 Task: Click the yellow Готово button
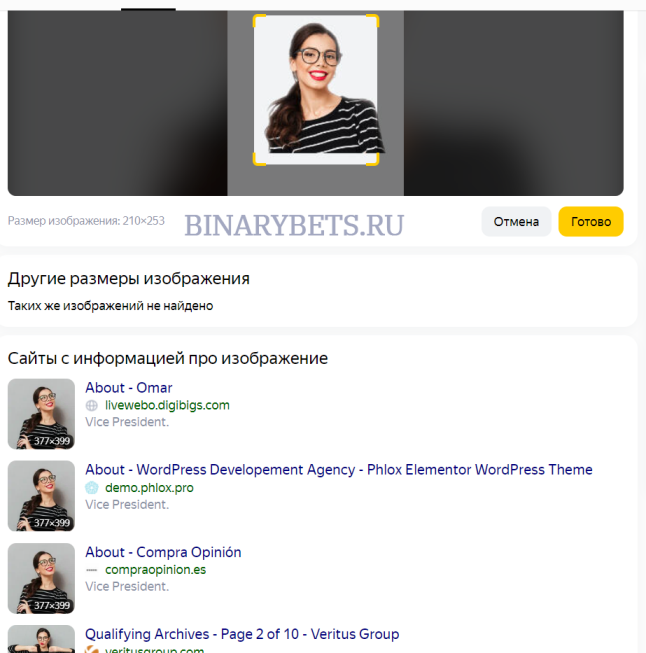click(x=591, y=222)
